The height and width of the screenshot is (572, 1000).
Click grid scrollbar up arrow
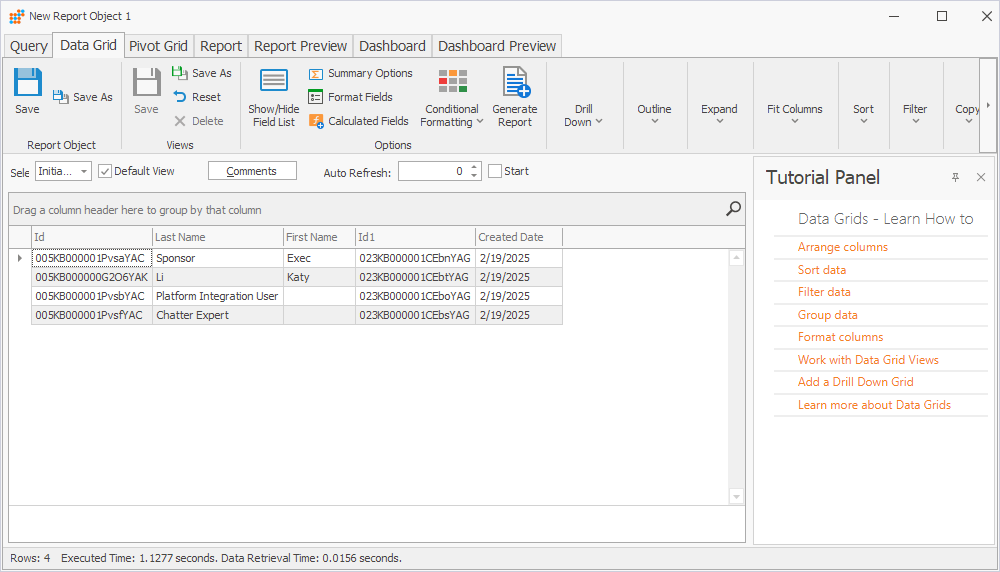pos(737,258)
